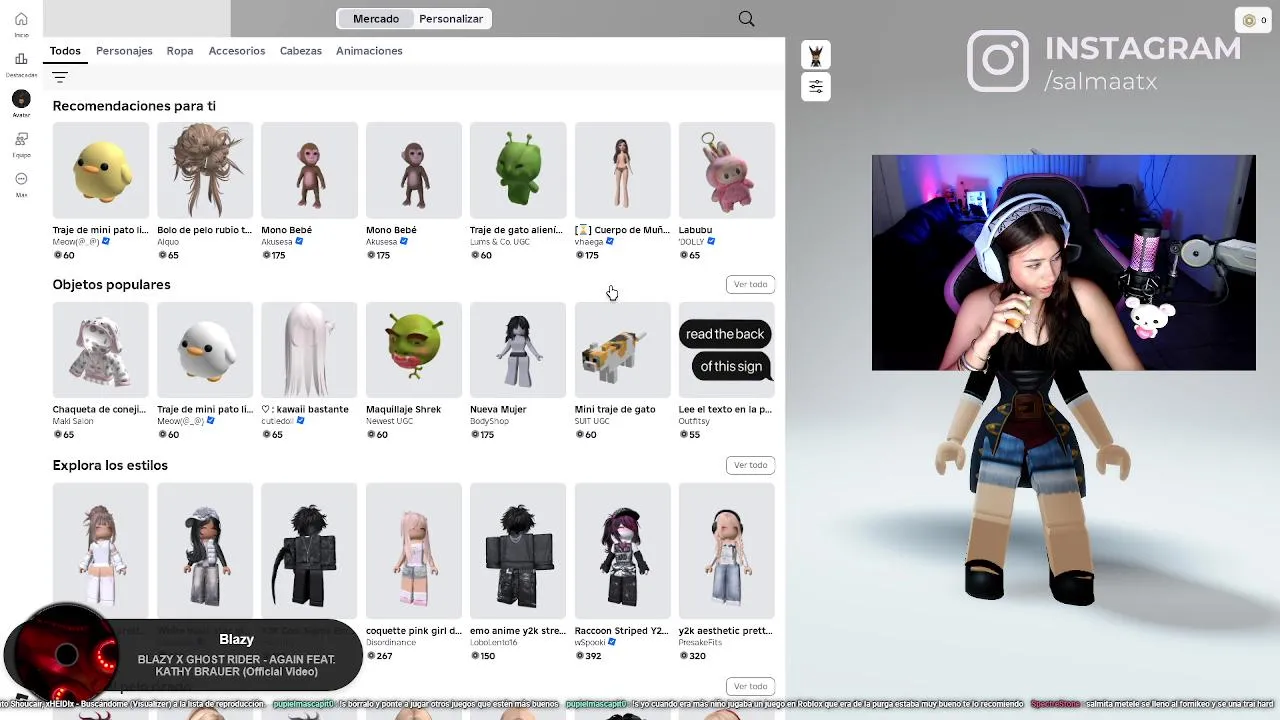Viewport: 1280px width, 720px height.
Task: Open the Más ellipsis icon in sidebar
Action: 21,178
